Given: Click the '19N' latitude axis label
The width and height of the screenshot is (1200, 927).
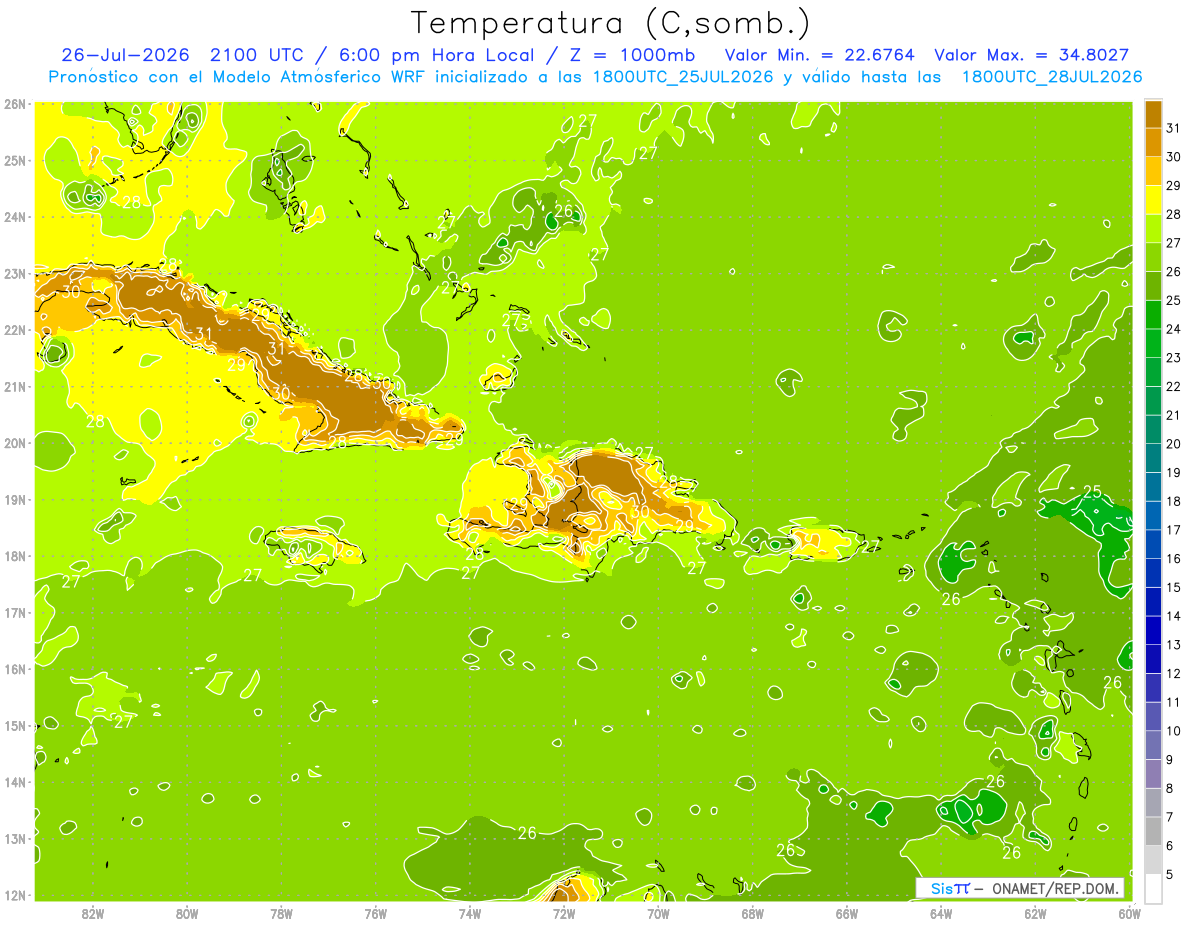Looking at the screenshot, I should (15, 499).
